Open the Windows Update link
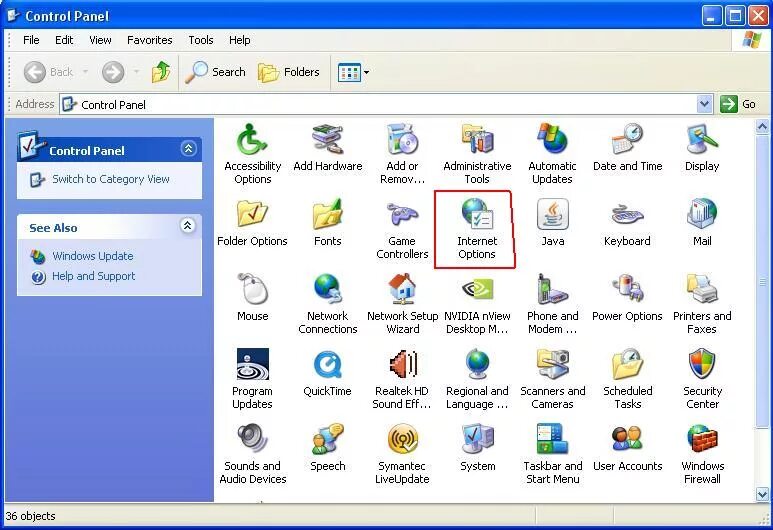This screenshot has width=773, height=530. (x=93, y=256)
